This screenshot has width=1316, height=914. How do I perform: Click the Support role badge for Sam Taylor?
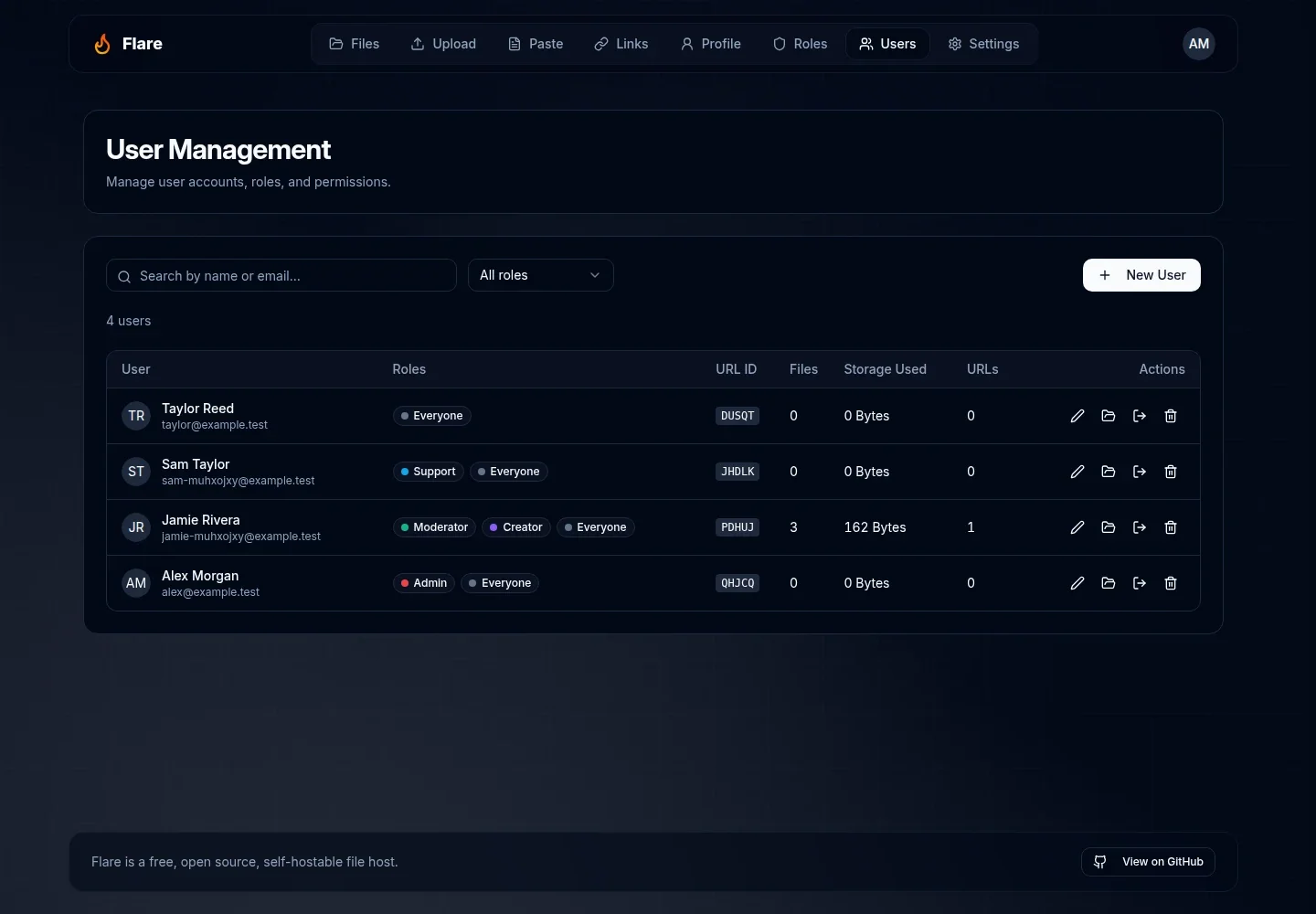click(428, 472)
